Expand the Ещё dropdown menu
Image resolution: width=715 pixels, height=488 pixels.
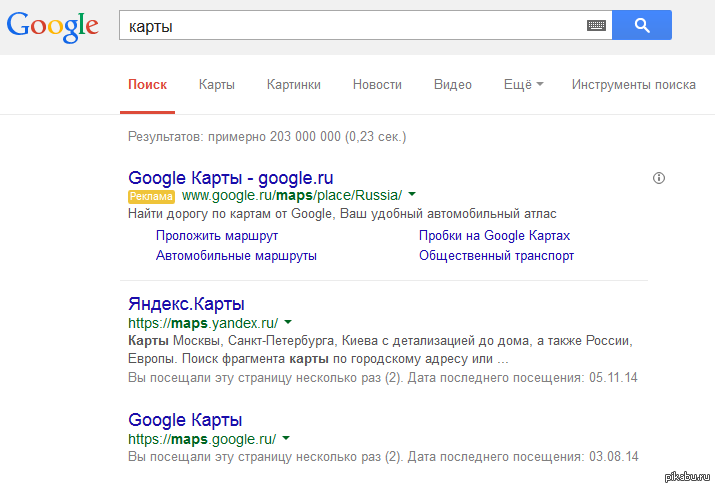pyautogui.click(x=523, y=85)
